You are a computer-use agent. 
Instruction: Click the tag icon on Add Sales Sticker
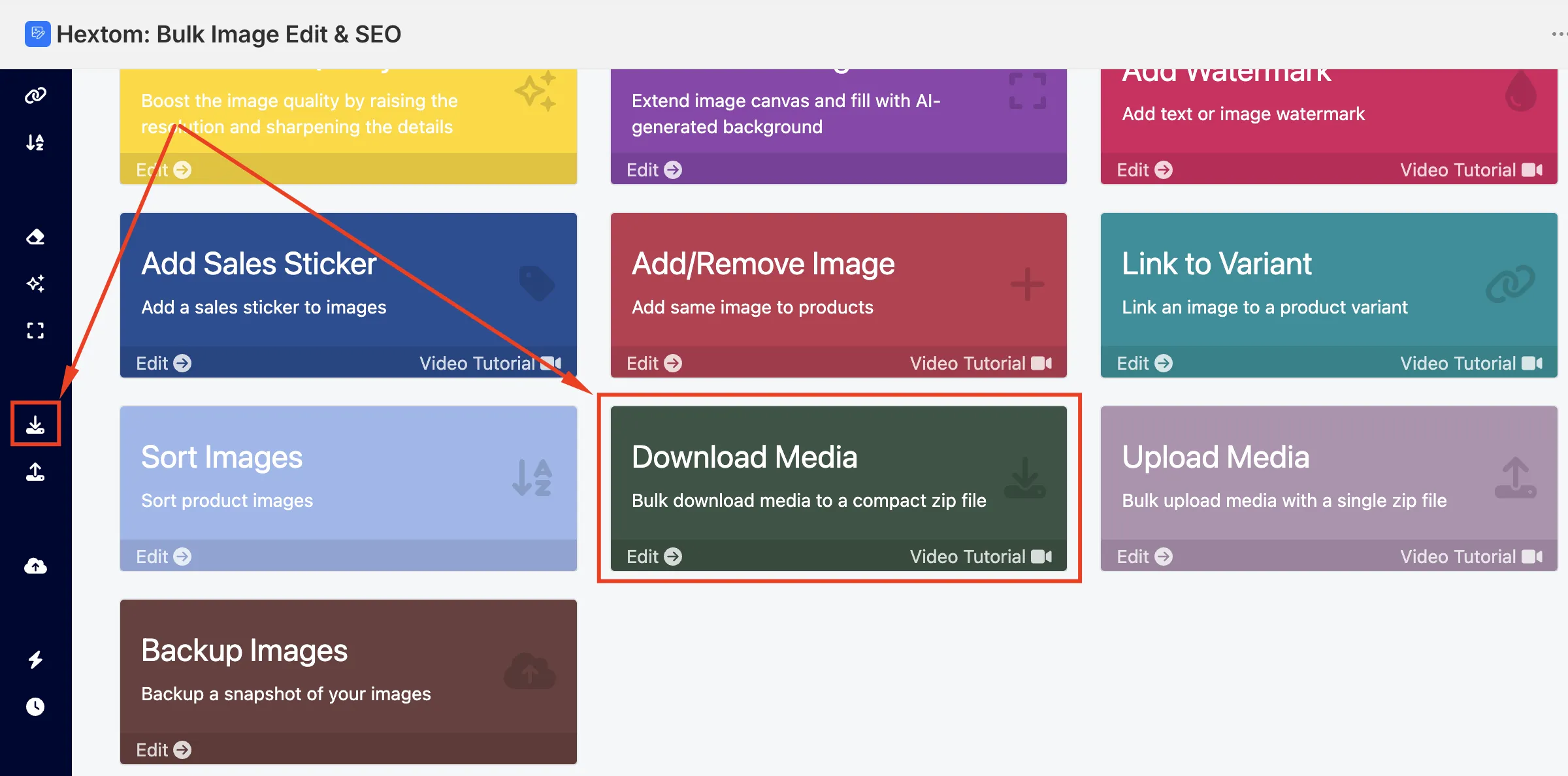537,283
